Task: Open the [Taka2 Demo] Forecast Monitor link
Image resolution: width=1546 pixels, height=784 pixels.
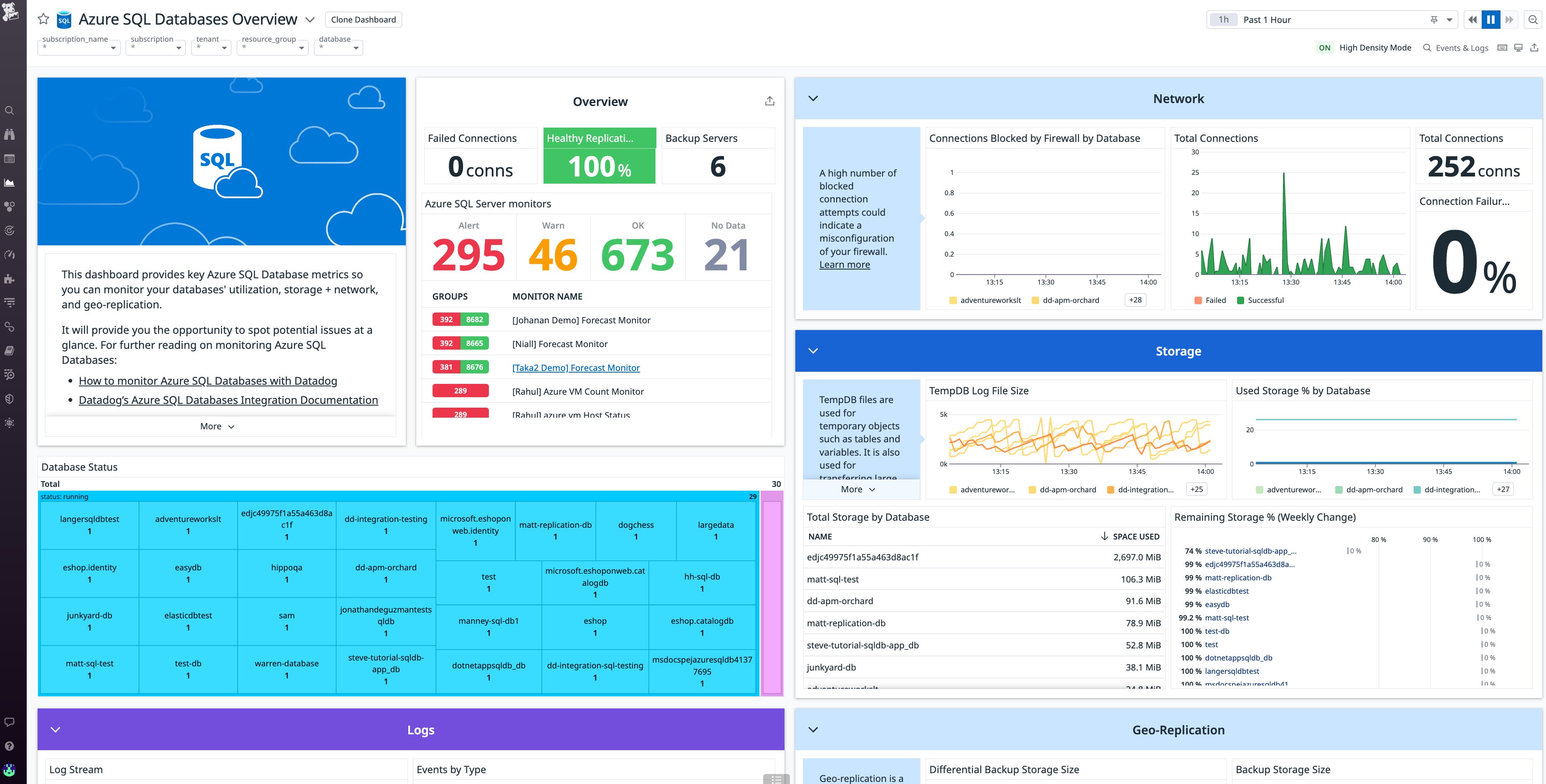Action: [576, 367]
